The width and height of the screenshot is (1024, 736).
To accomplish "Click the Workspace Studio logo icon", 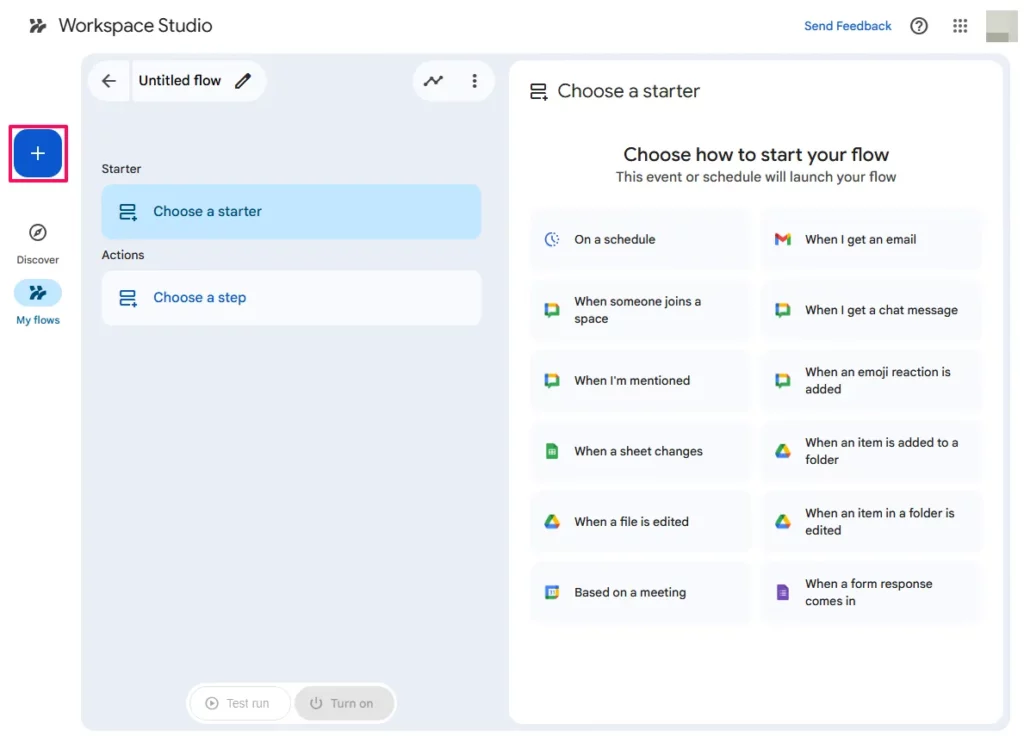I will [x=38, y=25].
